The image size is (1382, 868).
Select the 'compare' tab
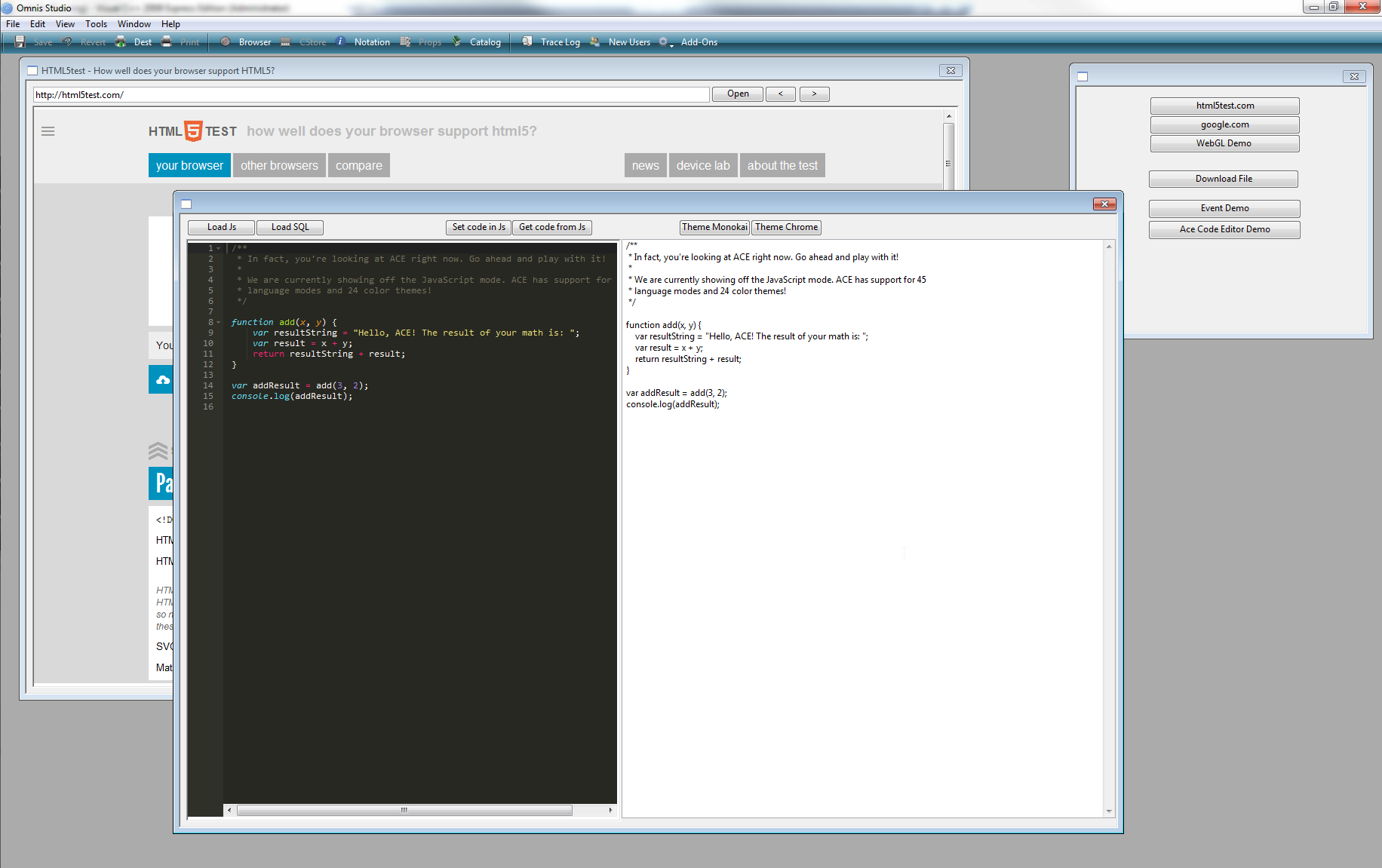[359, 166]
